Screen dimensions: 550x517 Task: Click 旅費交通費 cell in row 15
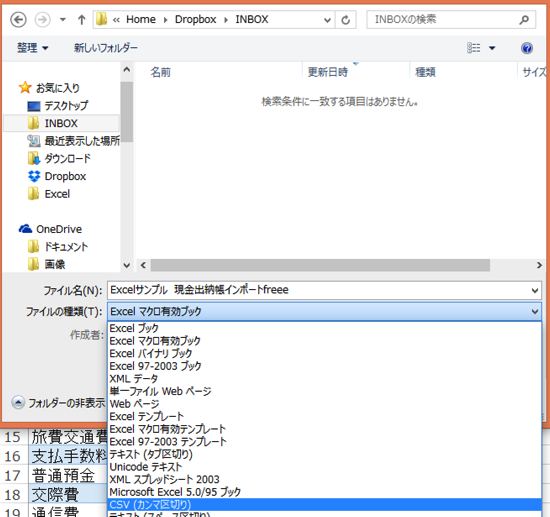pos(68,437)
